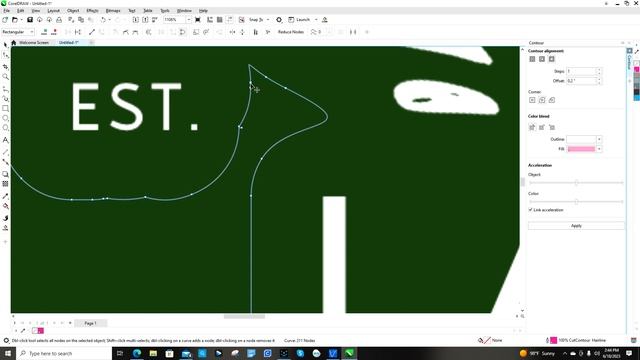
Task: Toggle Link acceleration checkbox
Action: coord(531,210)
